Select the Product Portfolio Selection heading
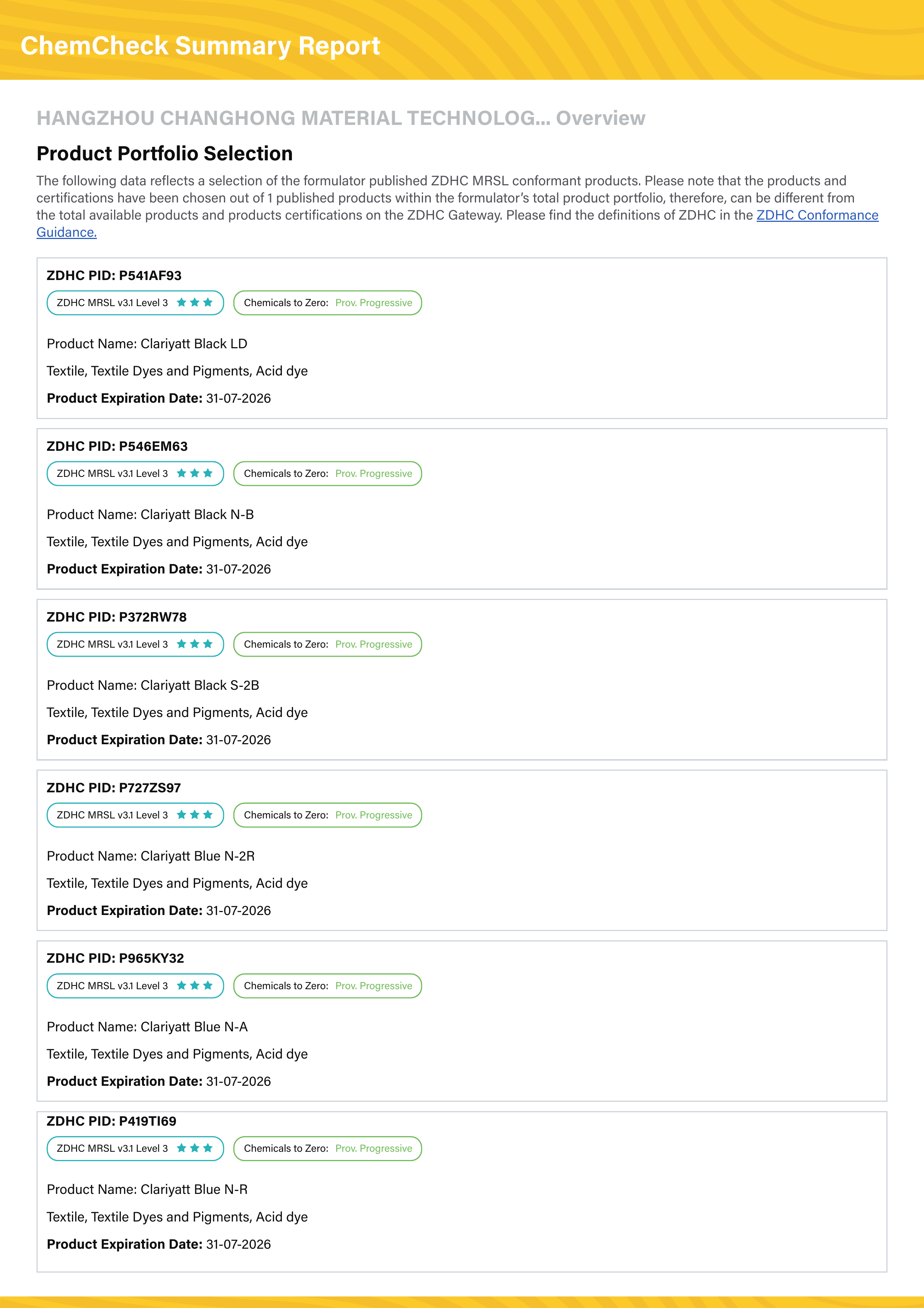 pos(164,153)
